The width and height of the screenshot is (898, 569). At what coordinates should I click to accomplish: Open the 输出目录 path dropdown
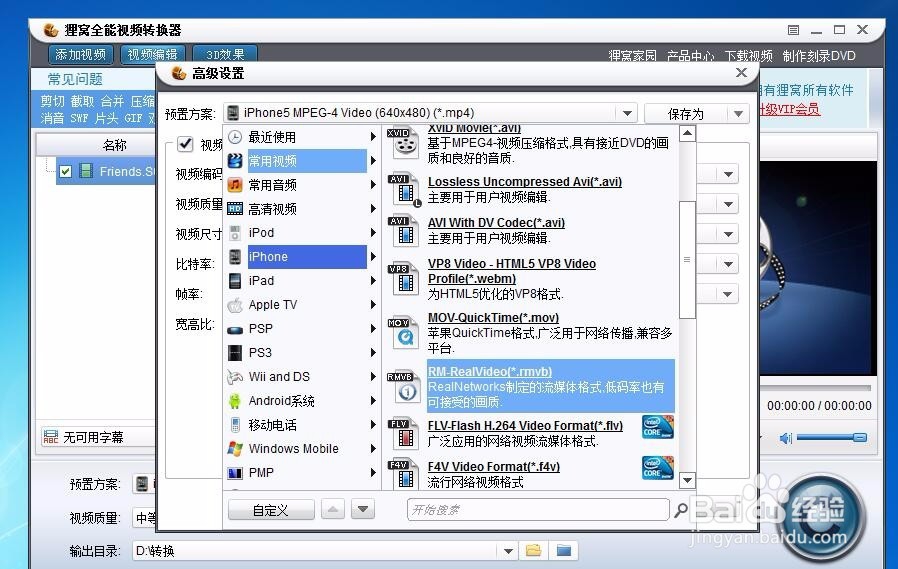[507, 551]
